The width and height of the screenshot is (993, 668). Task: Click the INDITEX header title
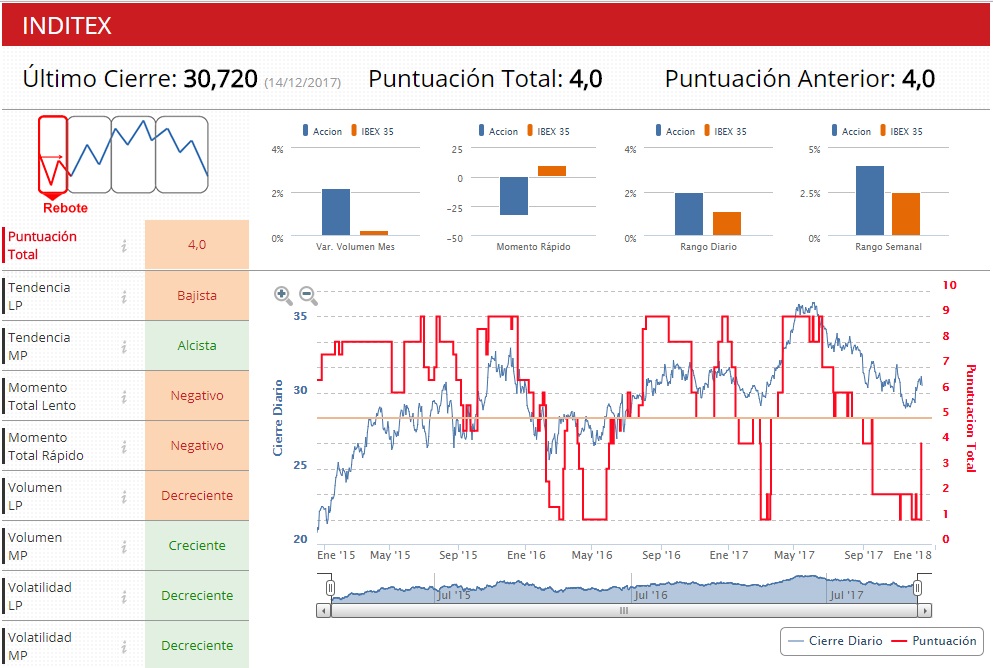[67, 26]
